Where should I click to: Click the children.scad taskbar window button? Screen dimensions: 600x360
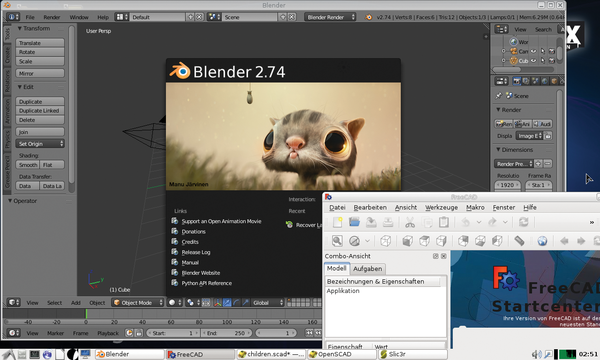(x=271, y=354)
